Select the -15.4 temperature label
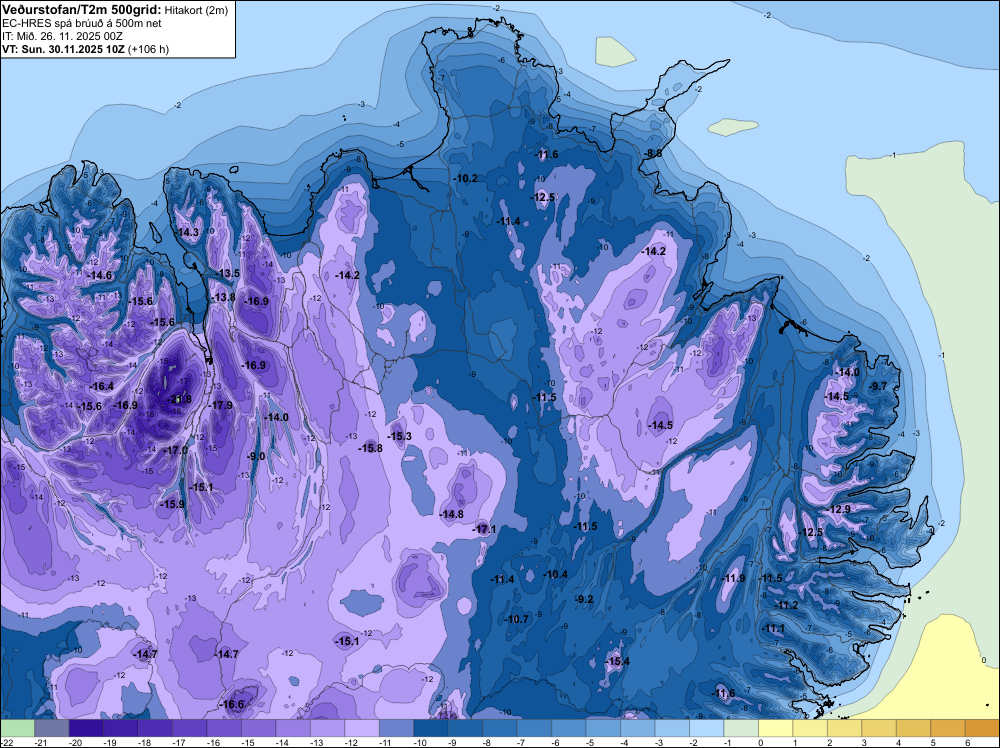The width and height of the screenshot is (1000, 748). coord(617,661)
